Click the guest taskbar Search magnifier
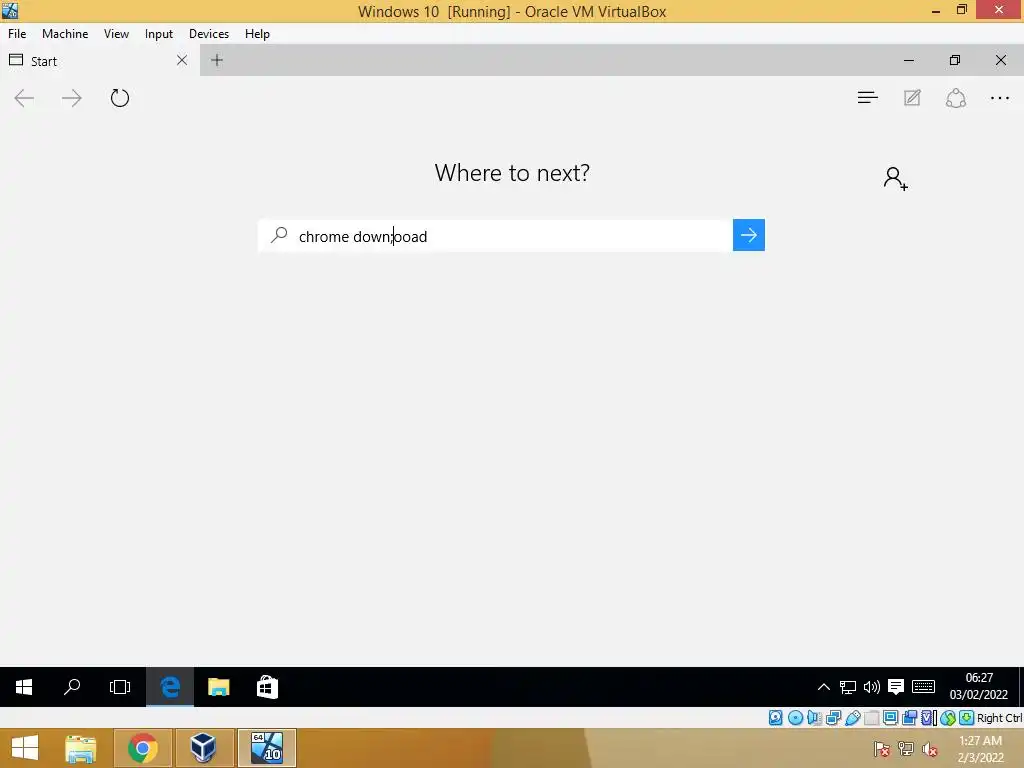Image resolution: width=1024 pixels, height=768 pixels. [72, 687]
